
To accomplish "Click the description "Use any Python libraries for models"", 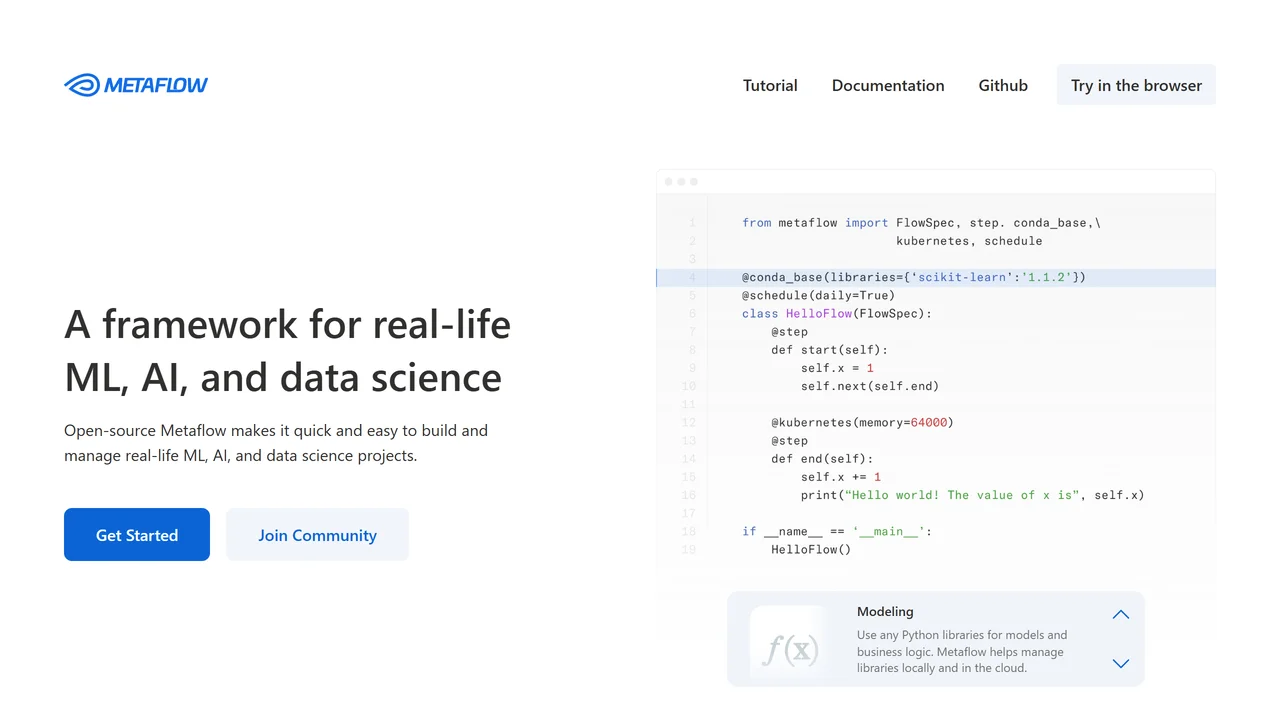I will (962, 651).
